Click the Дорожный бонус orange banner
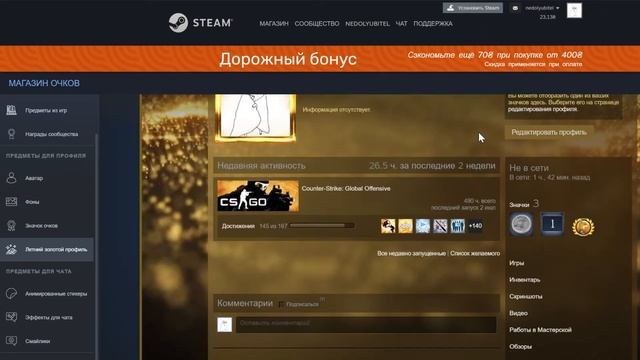 pyautogui.click(x=320, y=59)
